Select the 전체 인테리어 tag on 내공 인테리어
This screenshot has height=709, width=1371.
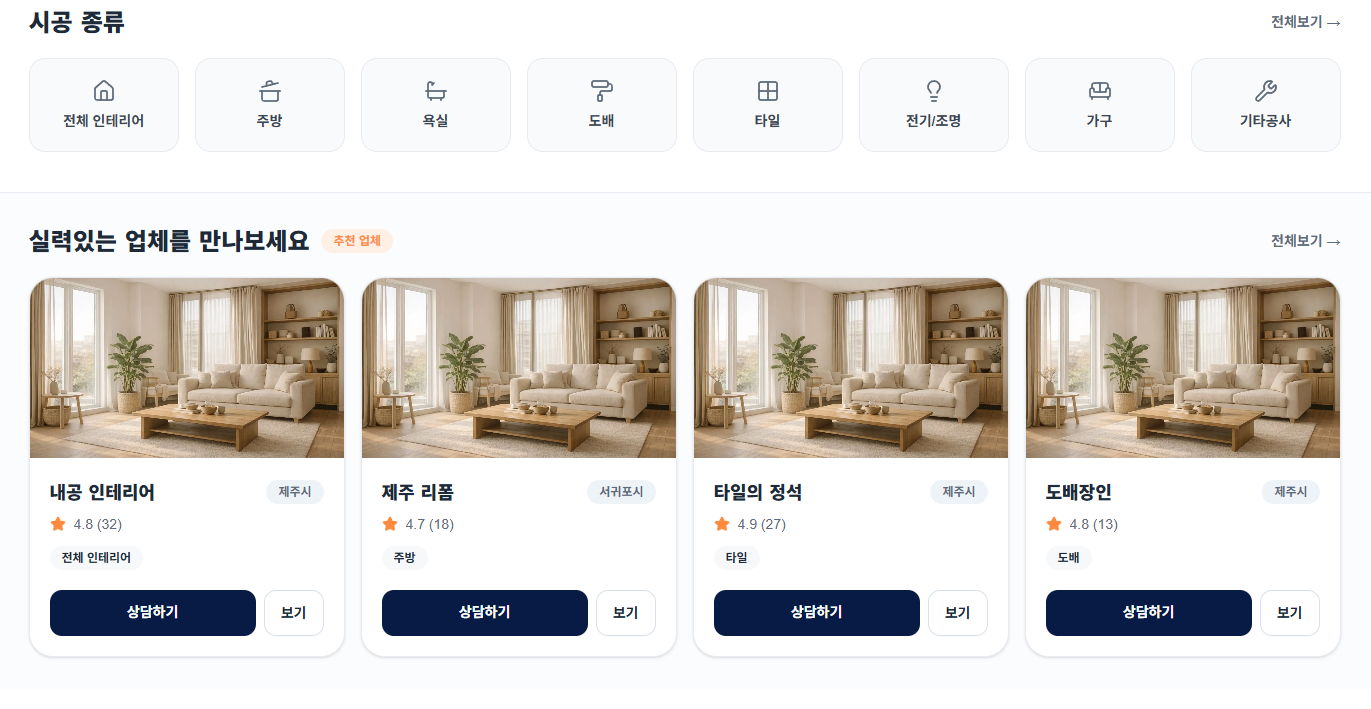pyautogui.click(x=96, y=558)
